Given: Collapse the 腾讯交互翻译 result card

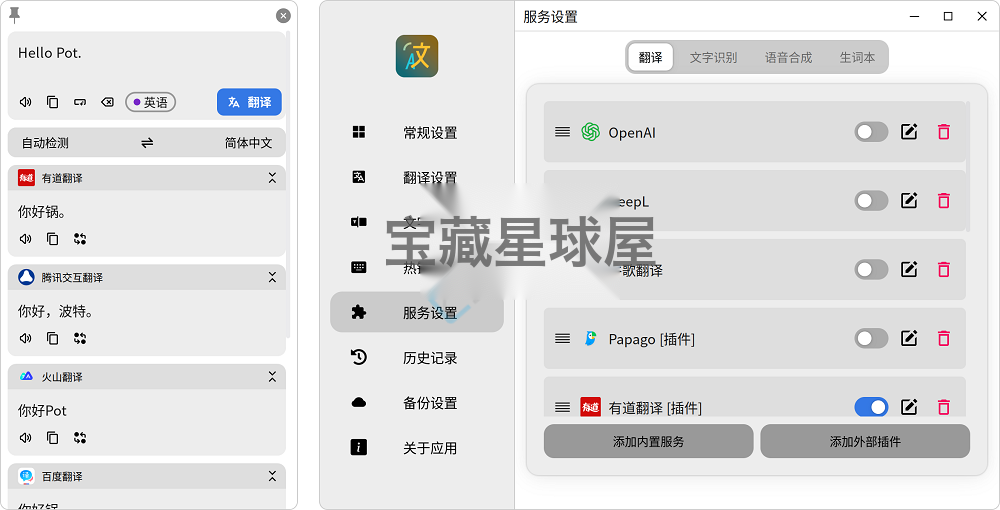Looking at the screenshot, I should click(x=272, y=277).
